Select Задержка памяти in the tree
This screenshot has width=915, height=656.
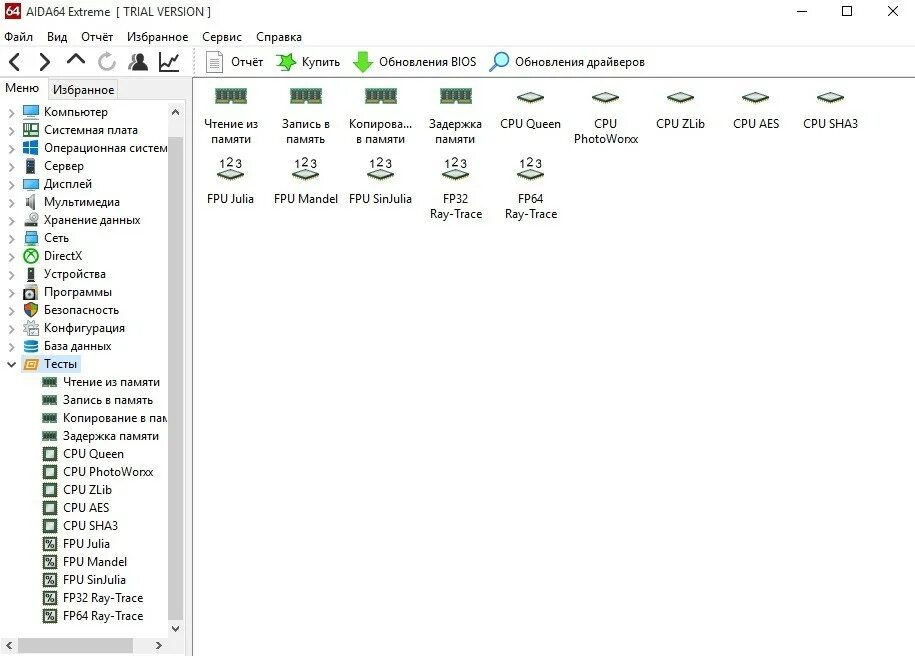[x=110, y=436]
